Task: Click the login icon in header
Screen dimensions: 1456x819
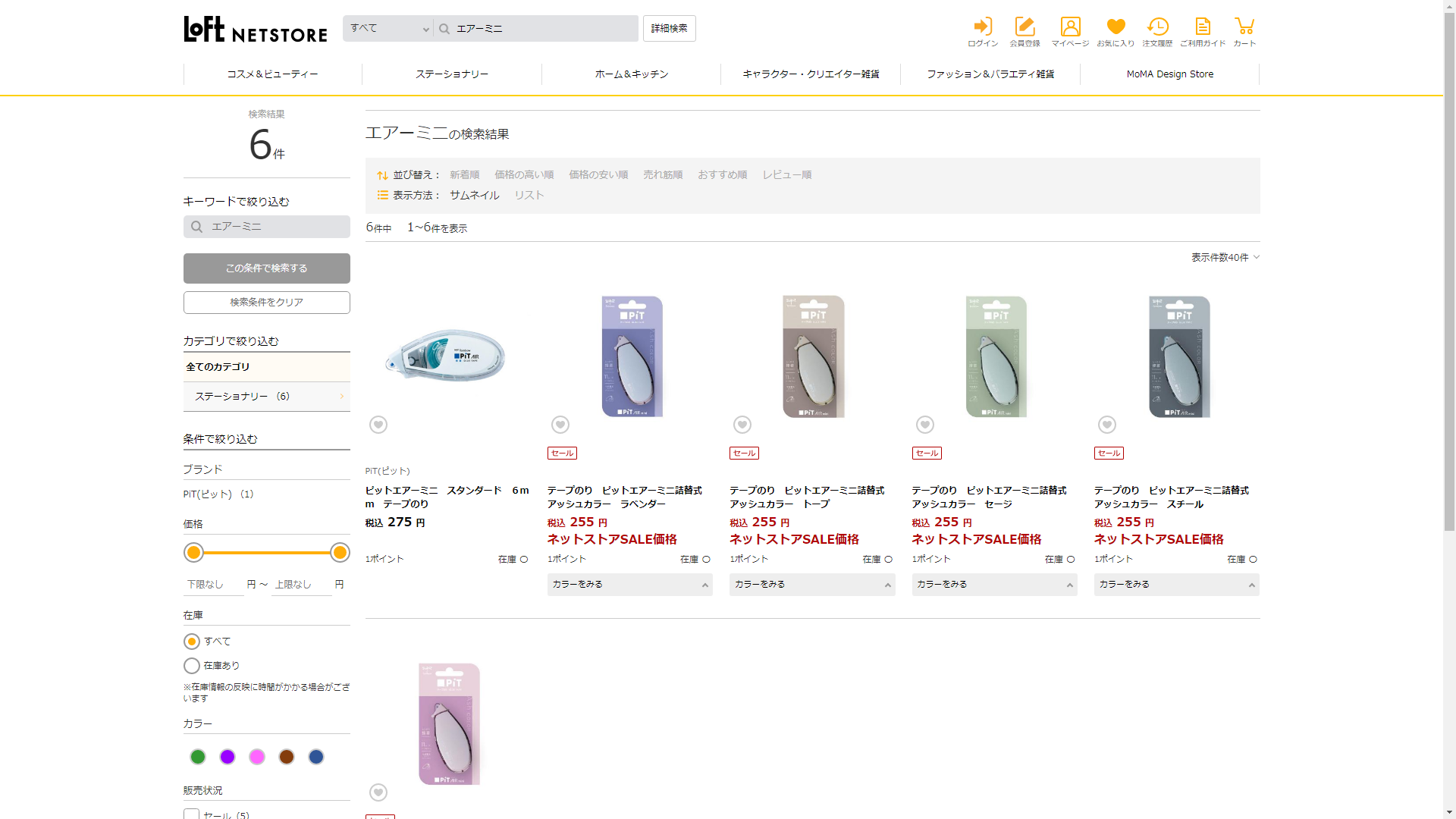Action: [x=983, y=27]
